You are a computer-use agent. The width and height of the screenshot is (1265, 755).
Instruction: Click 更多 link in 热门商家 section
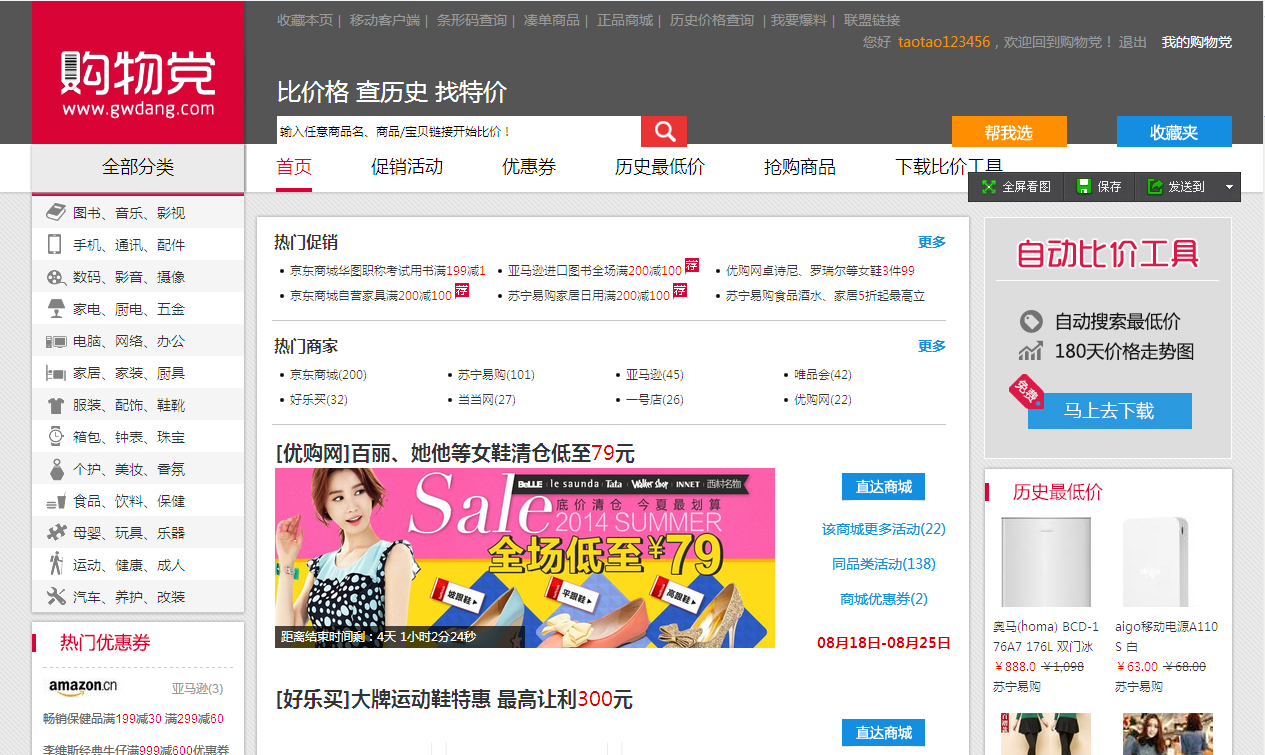pyautogui.click(x=932, y=346)
